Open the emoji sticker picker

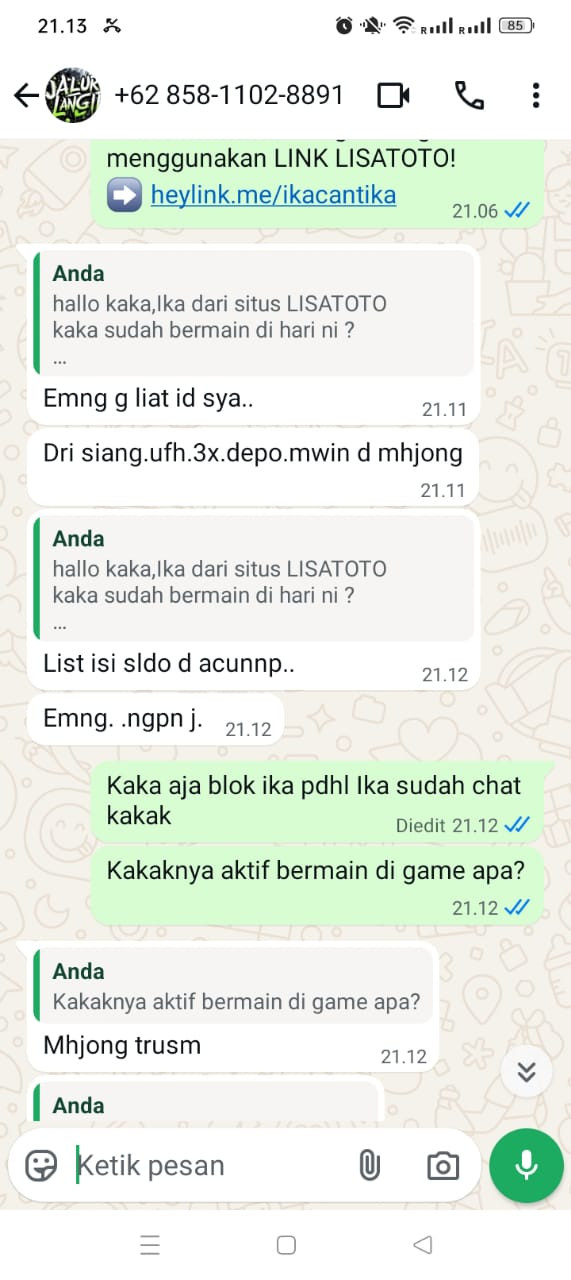click(41, 1165)
